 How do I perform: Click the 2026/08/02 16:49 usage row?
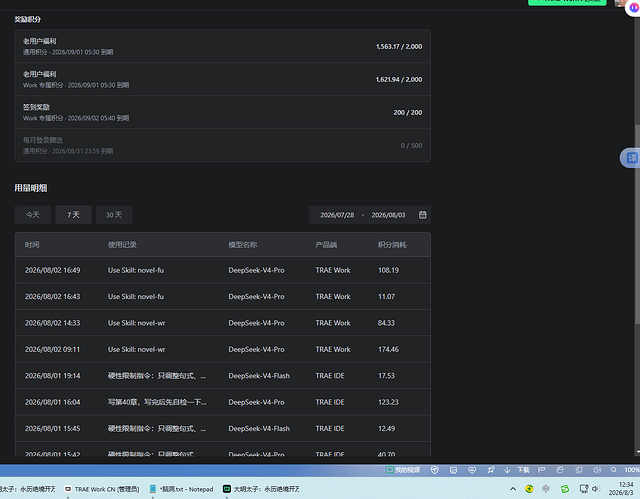click(x=222, y=270)
